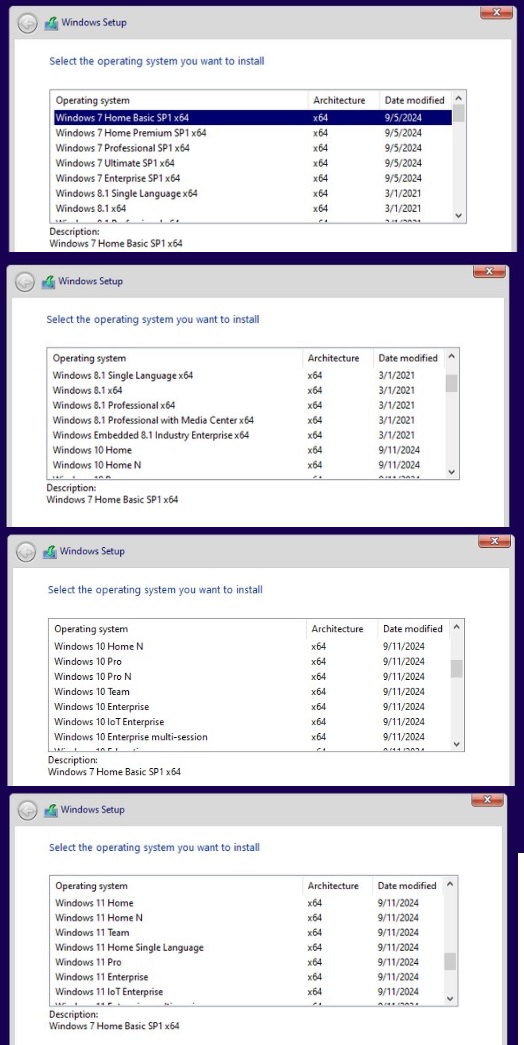Select Windows 7 Enterprise SP1 x64
Viewport: 524px width, 1045px height.
coord(253,178)
